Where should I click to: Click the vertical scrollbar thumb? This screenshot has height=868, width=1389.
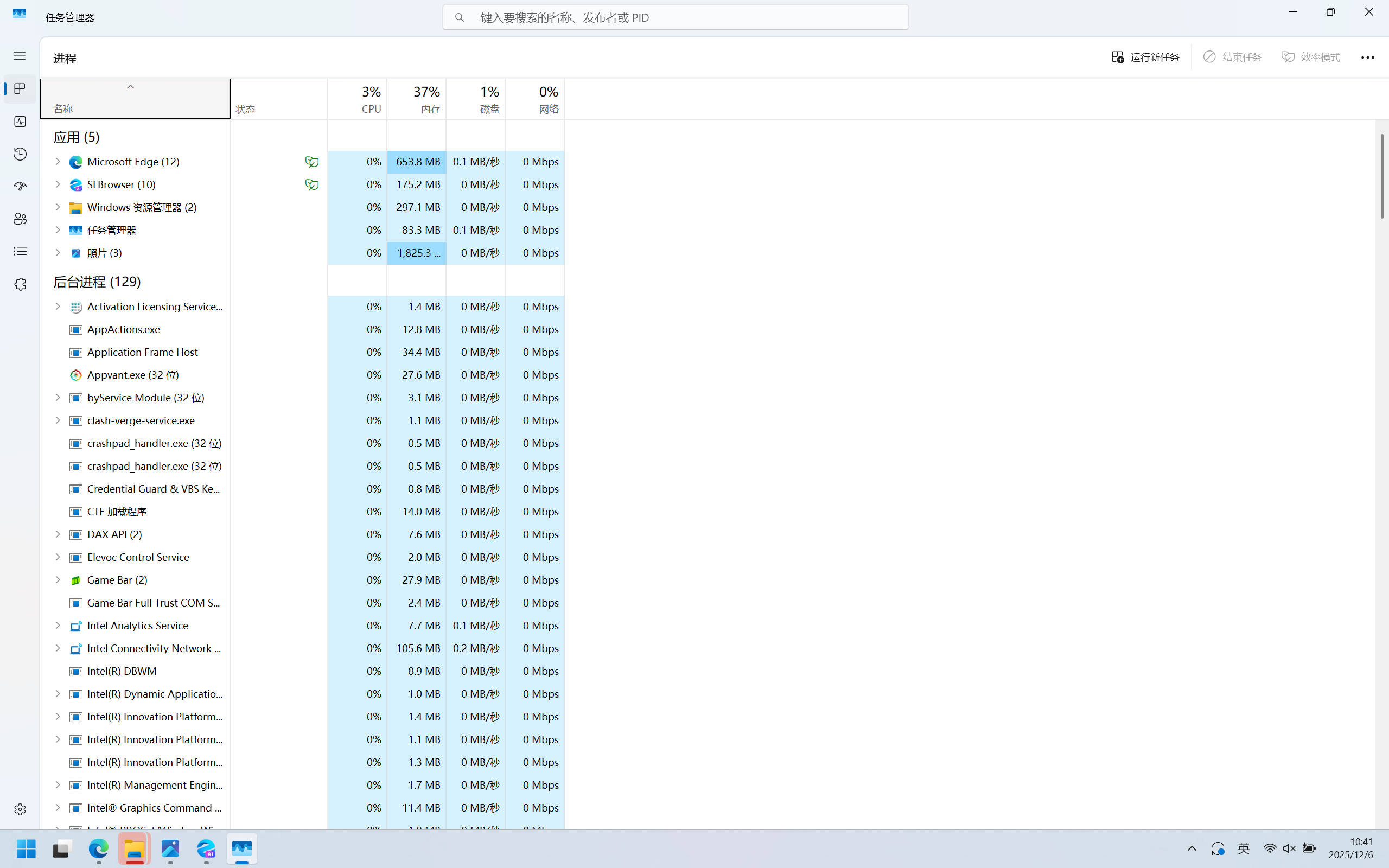point(1381,175)
